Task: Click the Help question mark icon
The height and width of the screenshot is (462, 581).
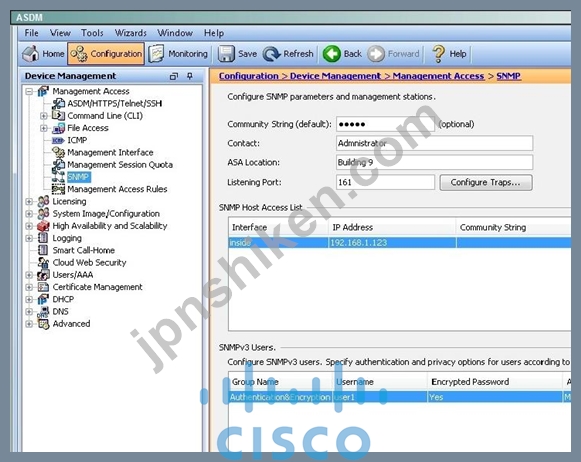Action: [438, 54]
